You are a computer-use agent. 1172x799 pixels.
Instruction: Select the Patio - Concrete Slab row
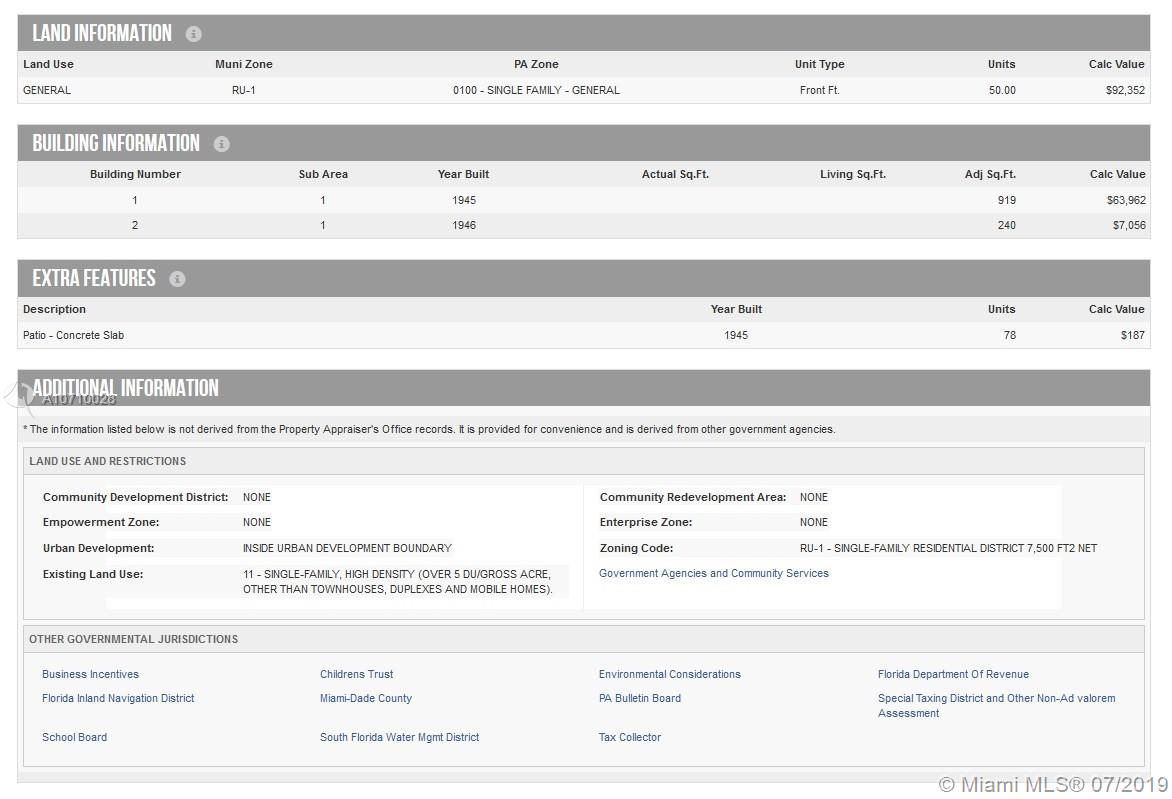74,336
